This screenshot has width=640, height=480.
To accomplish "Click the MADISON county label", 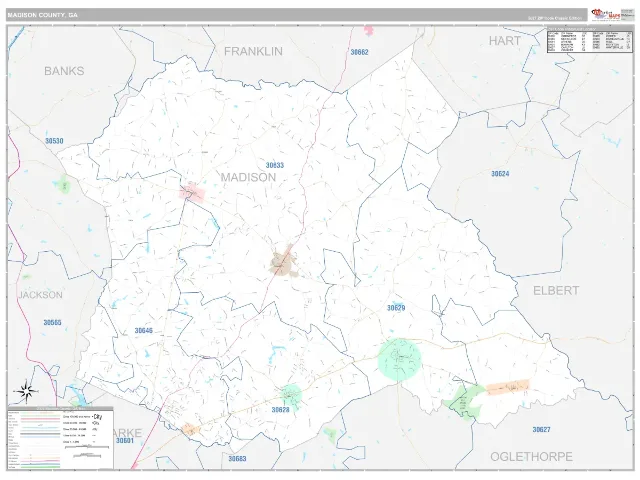I will 248,177.
